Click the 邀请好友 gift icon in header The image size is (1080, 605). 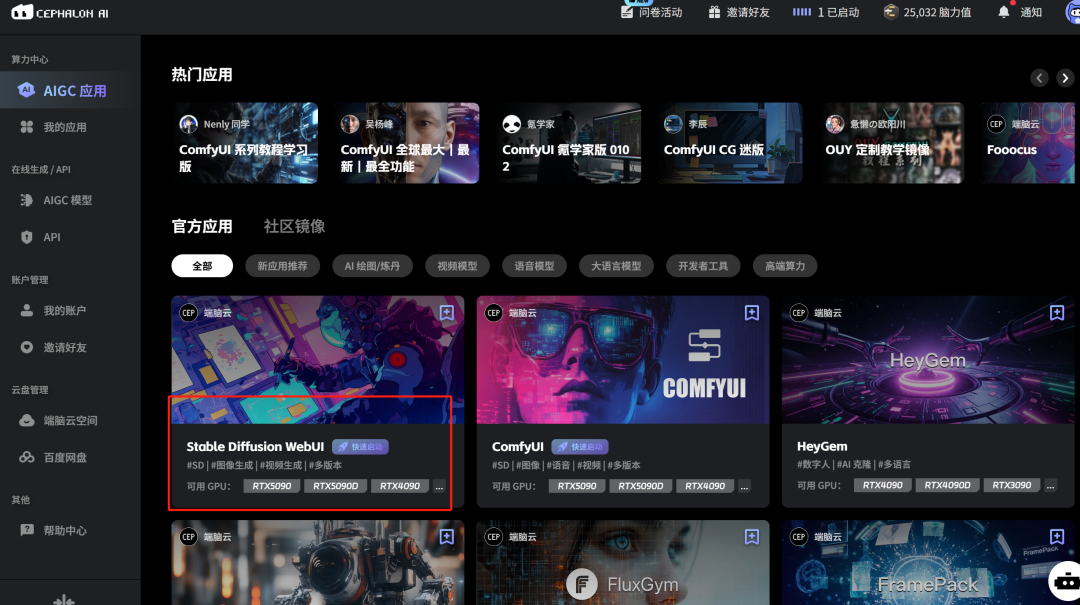click(x=714, y=12)
